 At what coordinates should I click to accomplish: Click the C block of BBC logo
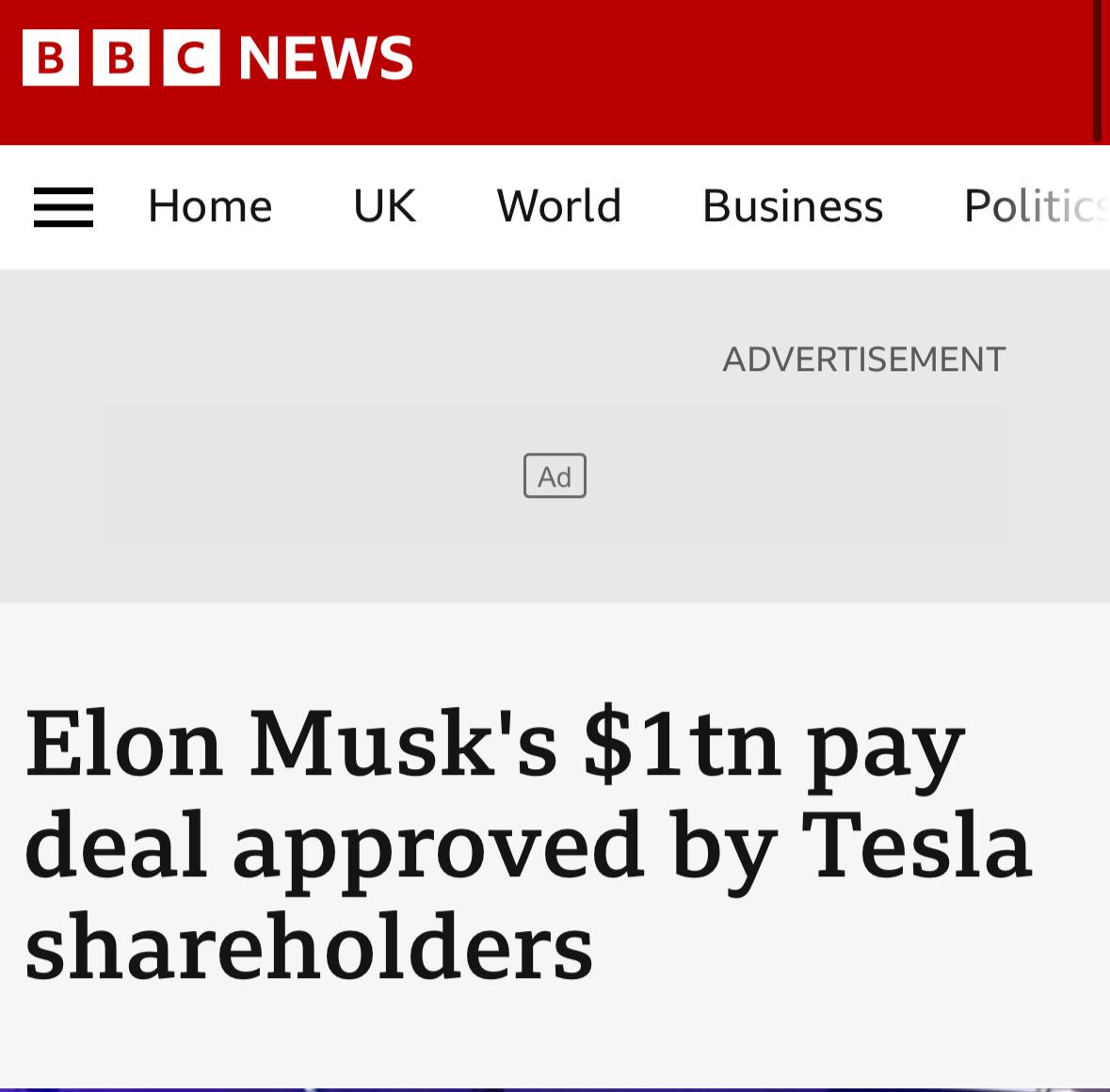(191, 58)
